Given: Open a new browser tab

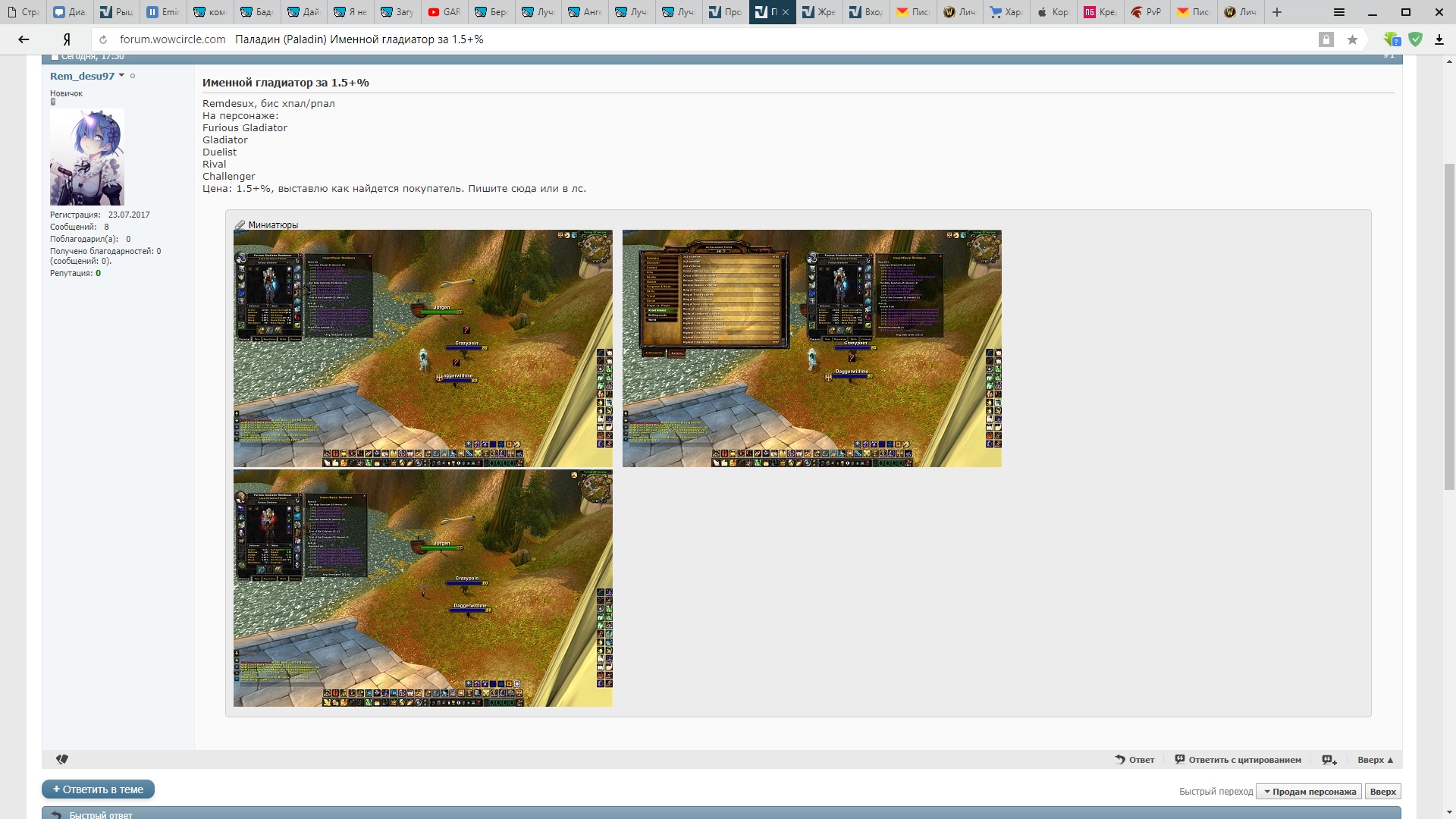Looking at the screenshot, I should pyautogui.click(x=1277, y=12).
